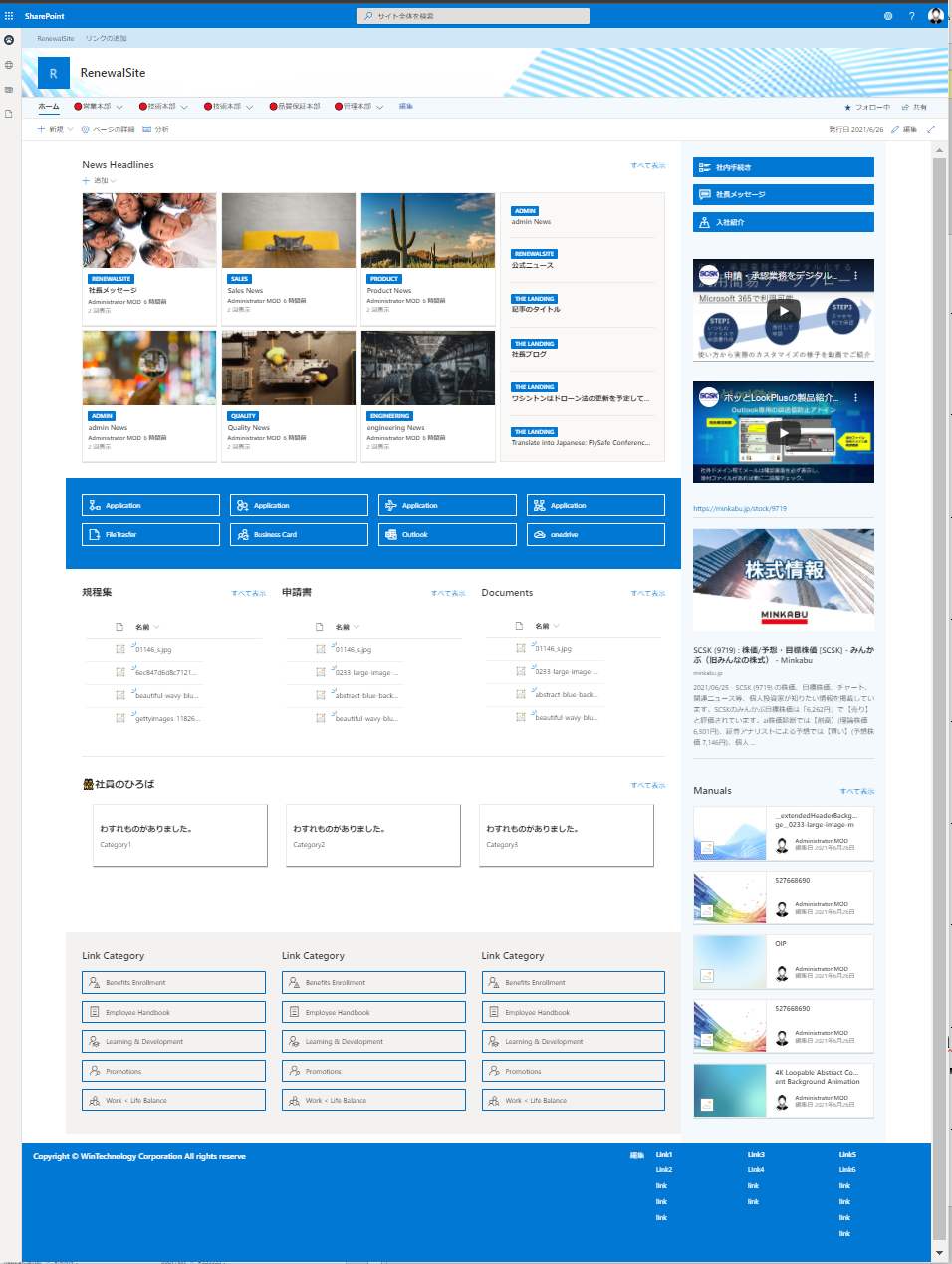
Task: Open the user profile avatar
Action: [x=935, y=16]
